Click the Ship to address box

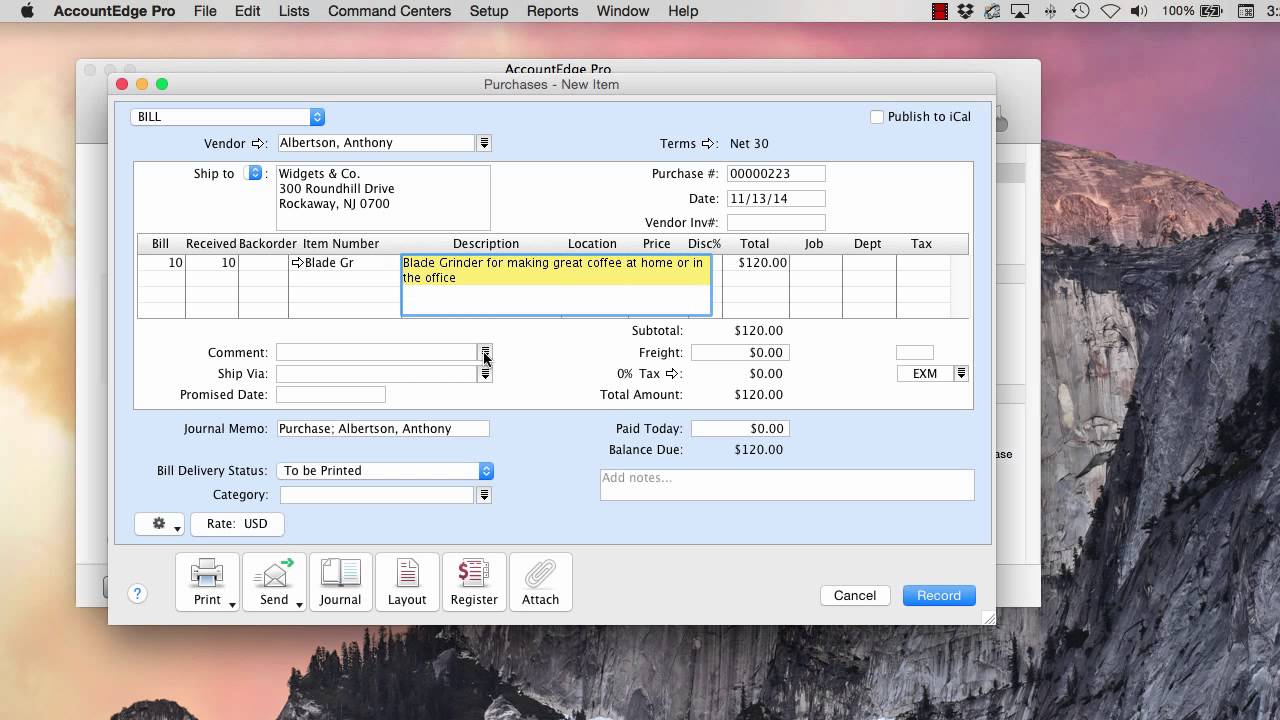pos(383,198)
